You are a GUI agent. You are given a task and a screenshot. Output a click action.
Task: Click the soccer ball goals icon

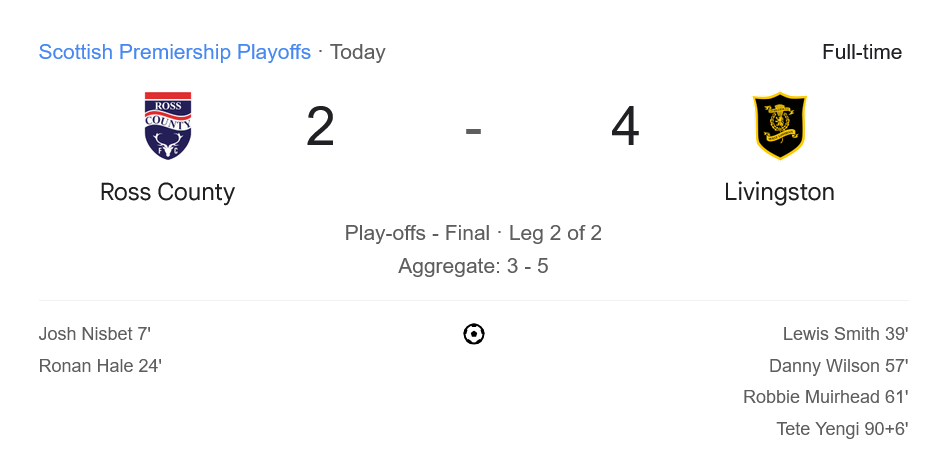click(474, 334)
